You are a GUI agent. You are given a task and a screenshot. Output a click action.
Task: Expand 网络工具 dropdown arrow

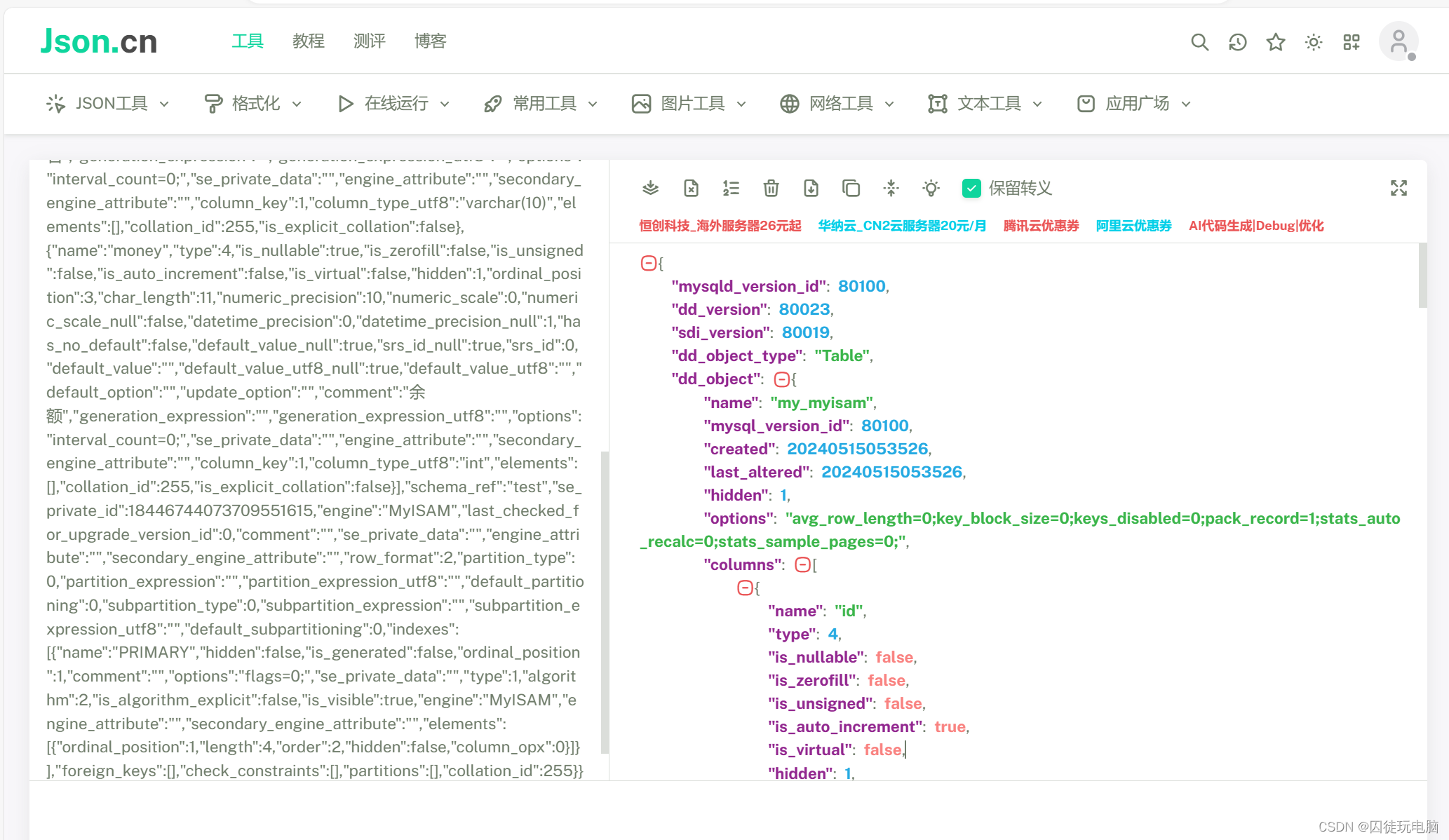click(889, 104)
